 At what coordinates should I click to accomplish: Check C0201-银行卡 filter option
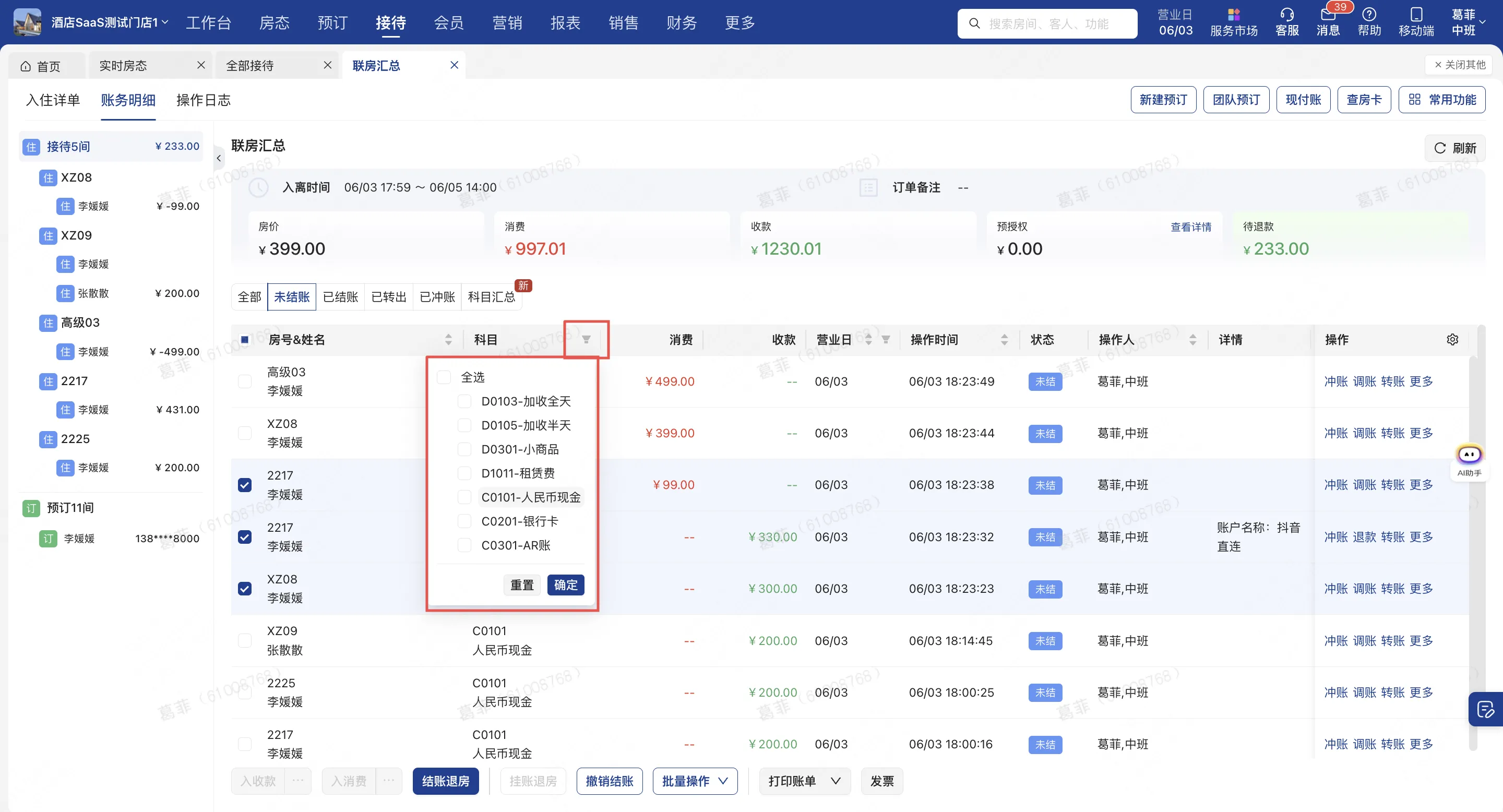tap(464, 521)
